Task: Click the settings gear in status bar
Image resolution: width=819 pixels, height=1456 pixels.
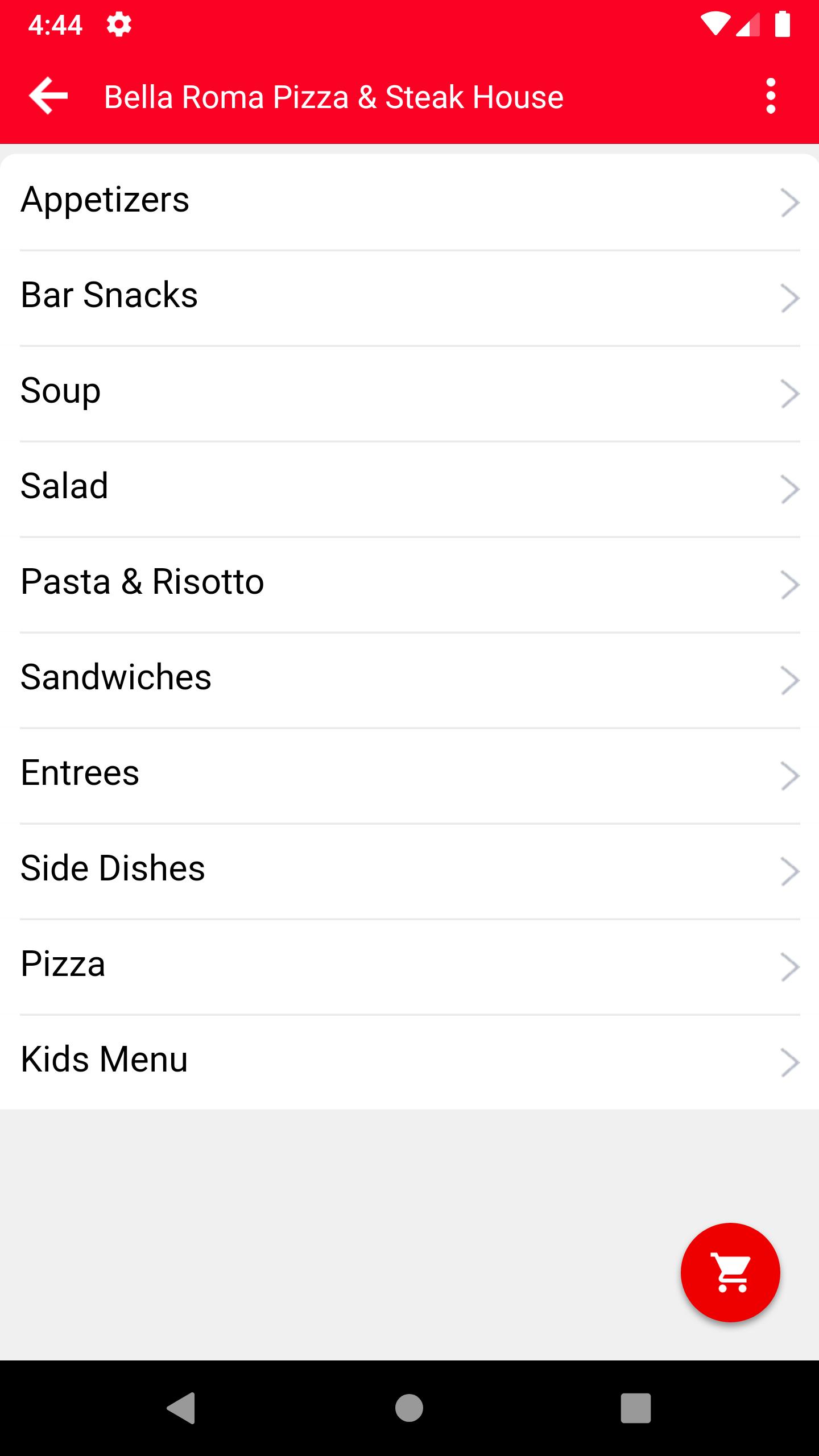Action: [x=119, y=25]
